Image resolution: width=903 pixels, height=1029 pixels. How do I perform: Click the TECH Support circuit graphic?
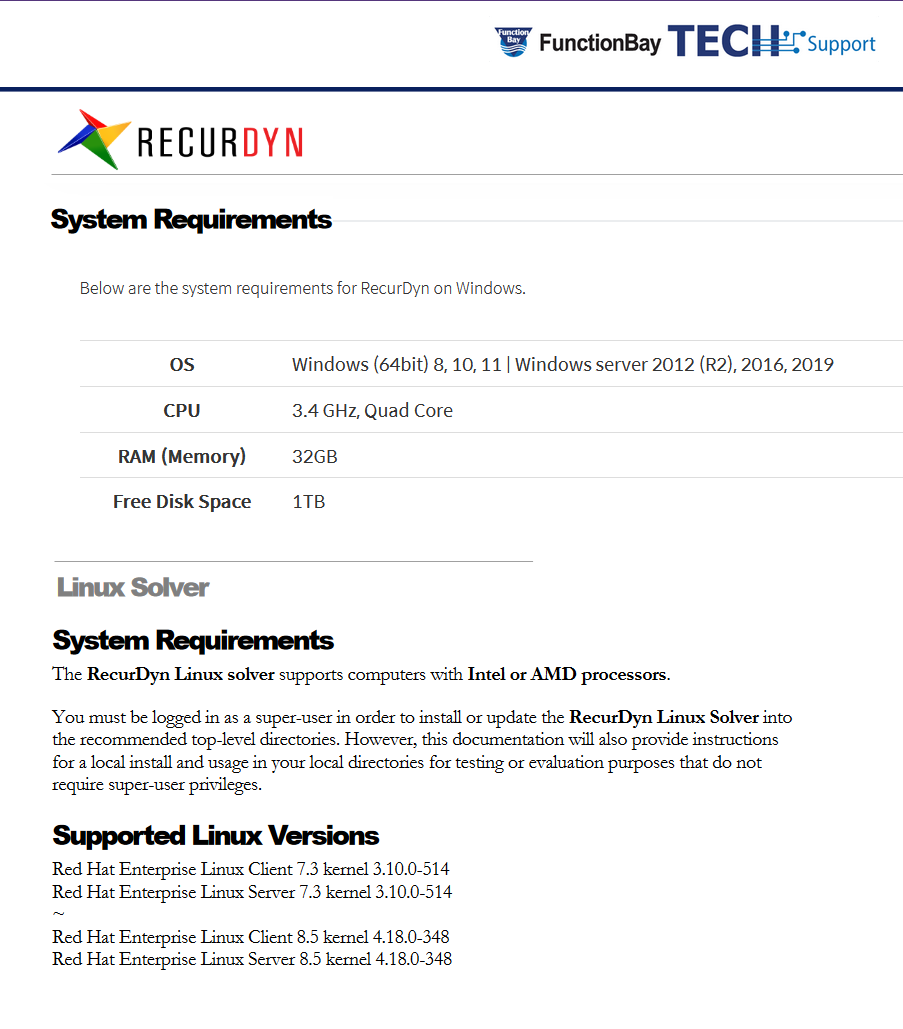(779, 41)
